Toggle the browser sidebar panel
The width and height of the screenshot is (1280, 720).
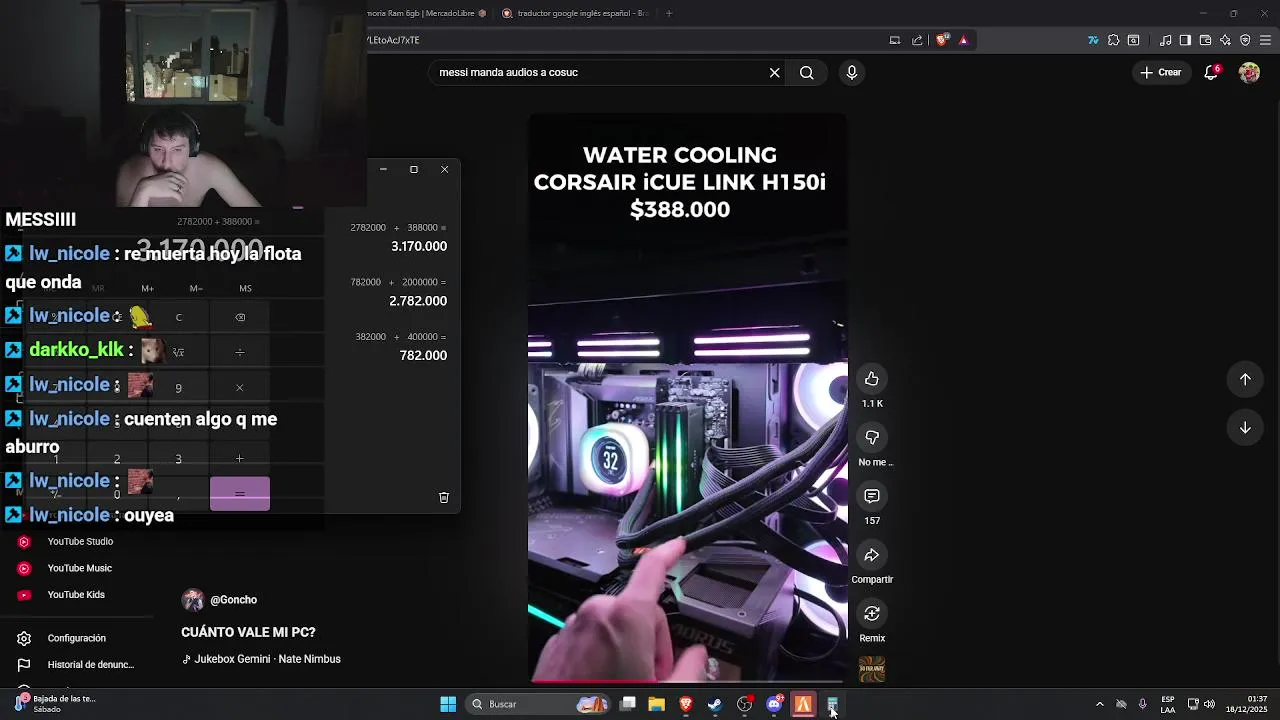point(1185,40)
